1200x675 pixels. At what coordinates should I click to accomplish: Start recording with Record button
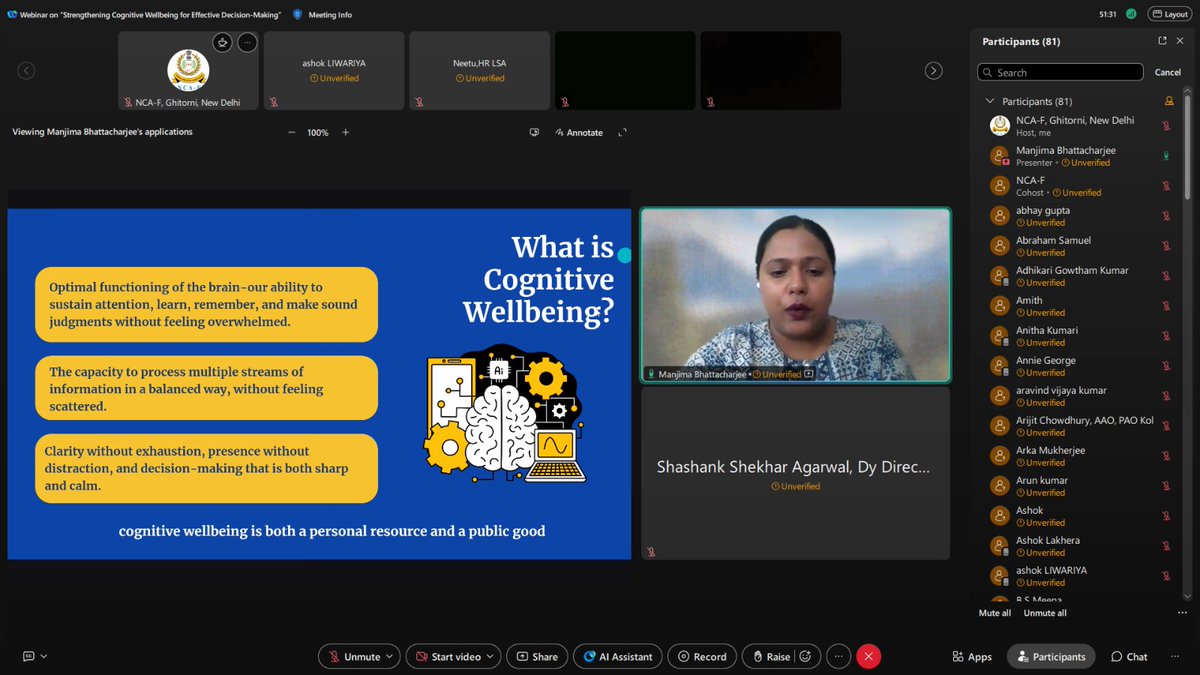[x=702, y=657]
